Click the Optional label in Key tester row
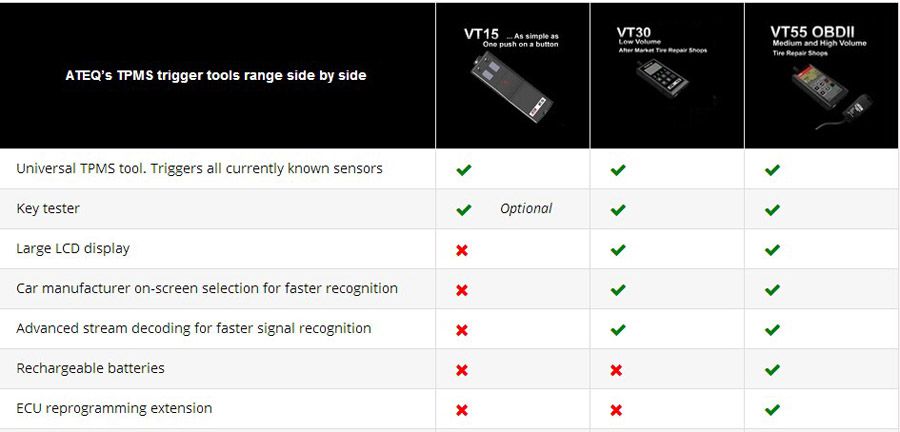The width and height of the screenshot is (900, 432). pos(526,209)
